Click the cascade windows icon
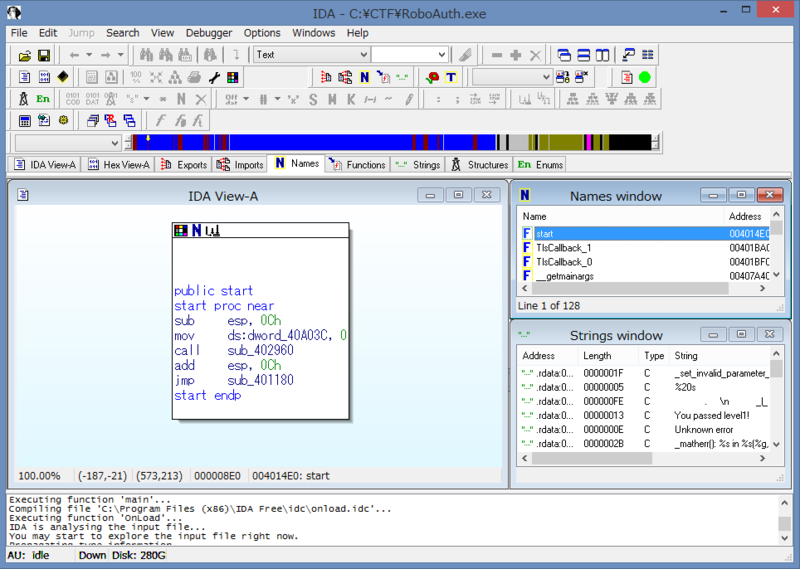This screenshot has width=800, height=569. (x=564, y=55)
